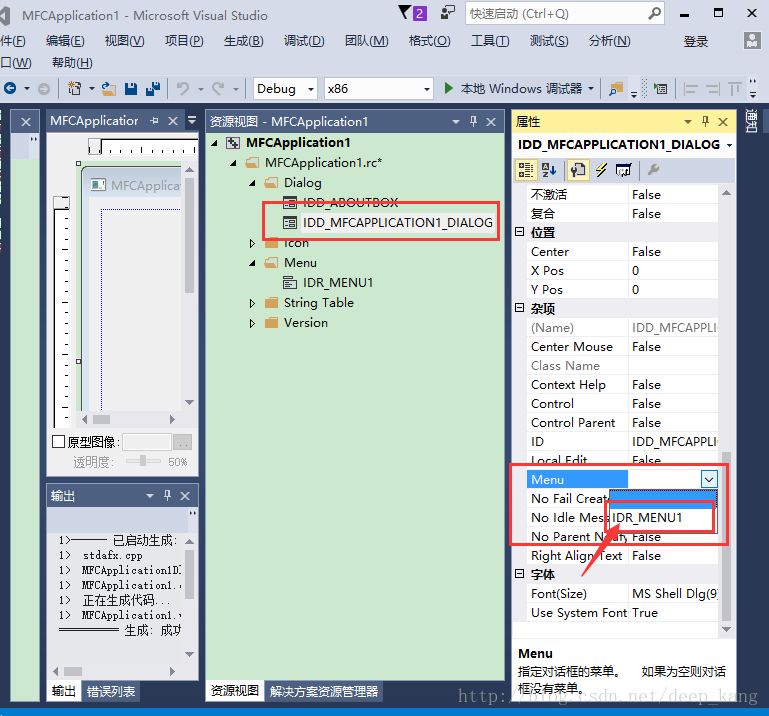Image resolution: width=769 pixels, height=716 pixels.
Task: Click the find in files toolbar icon
Action: [x=615, y=89]
